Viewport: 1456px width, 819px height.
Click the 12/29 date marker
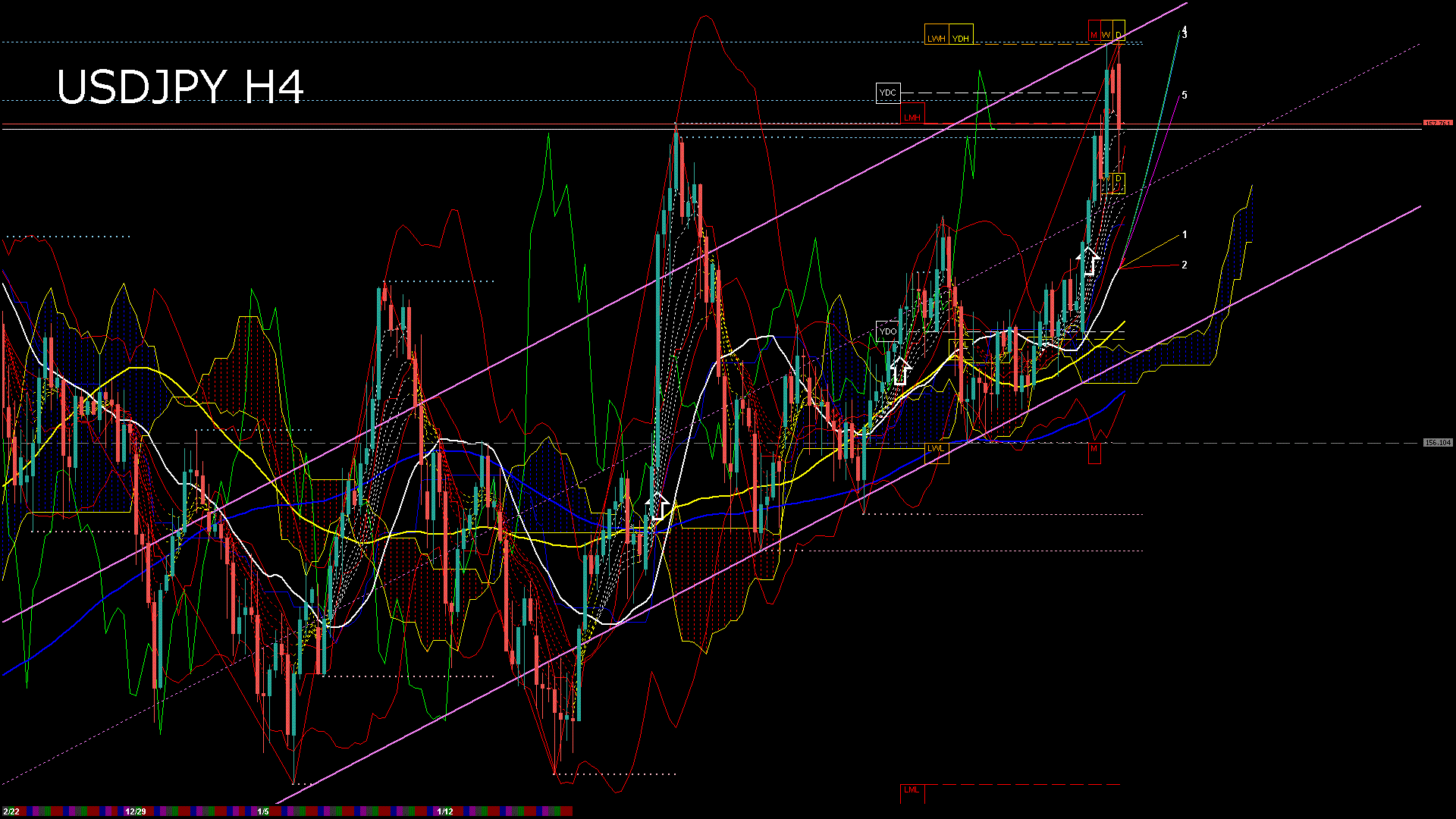(x=136, y=811)
